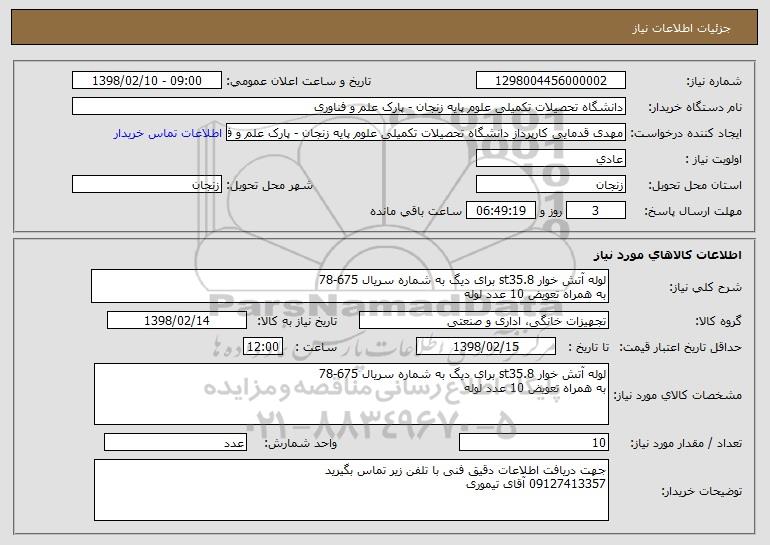Click the label تاریخ و ساعت اعلان عمومی
The image size is (770, 545).
click(299, 82)
